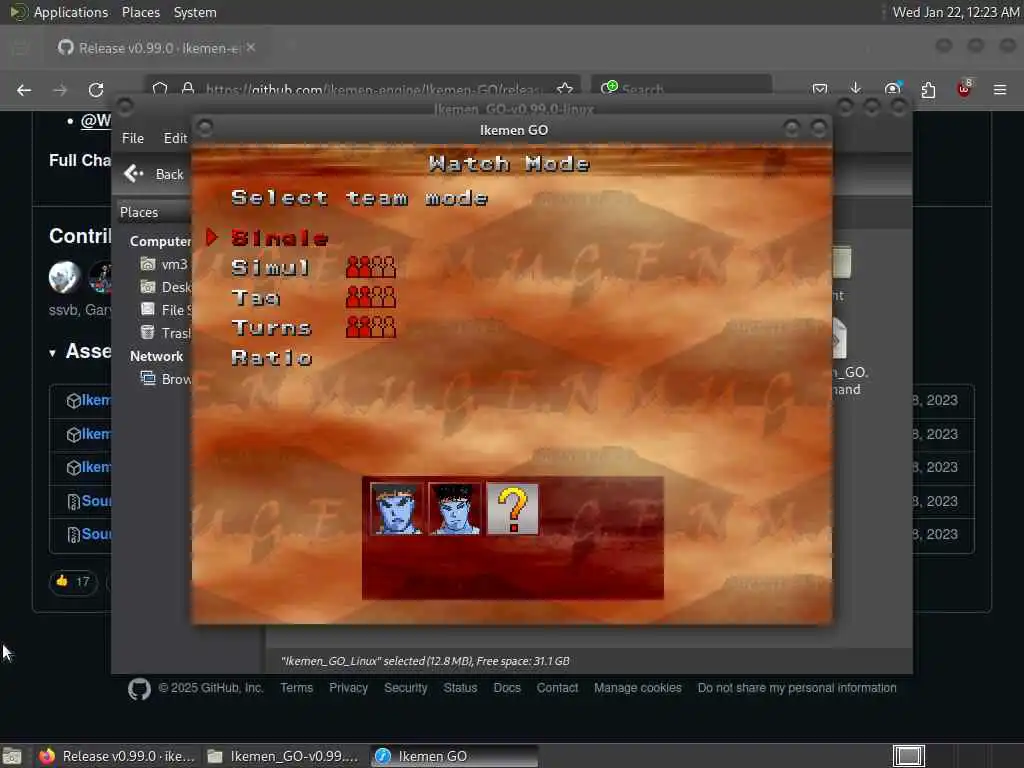The image size is (1024, 768).
Task: Open the Edit menu in file manager
Action: click(175, 138)
